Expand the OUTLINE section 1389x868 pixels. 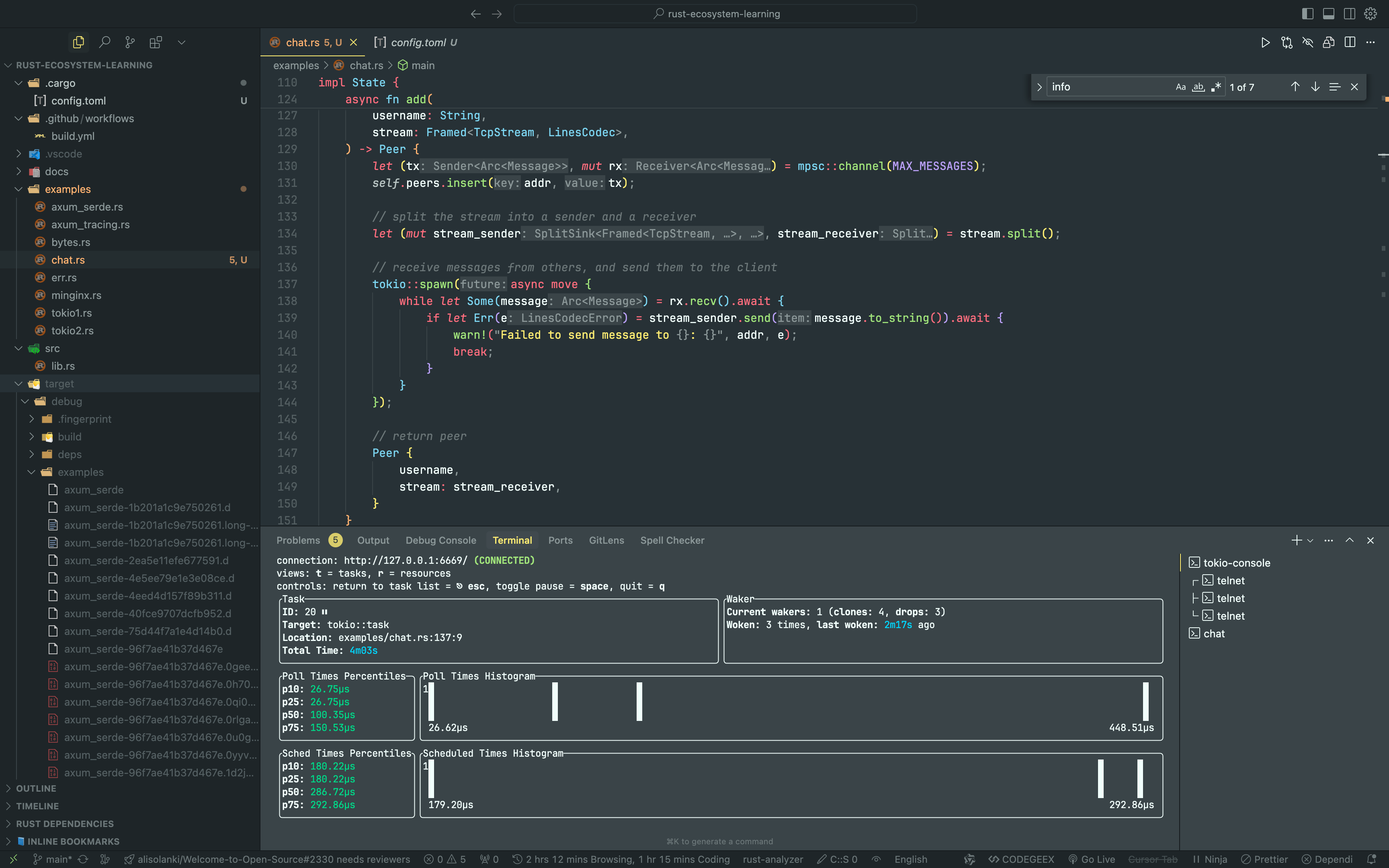130,788
